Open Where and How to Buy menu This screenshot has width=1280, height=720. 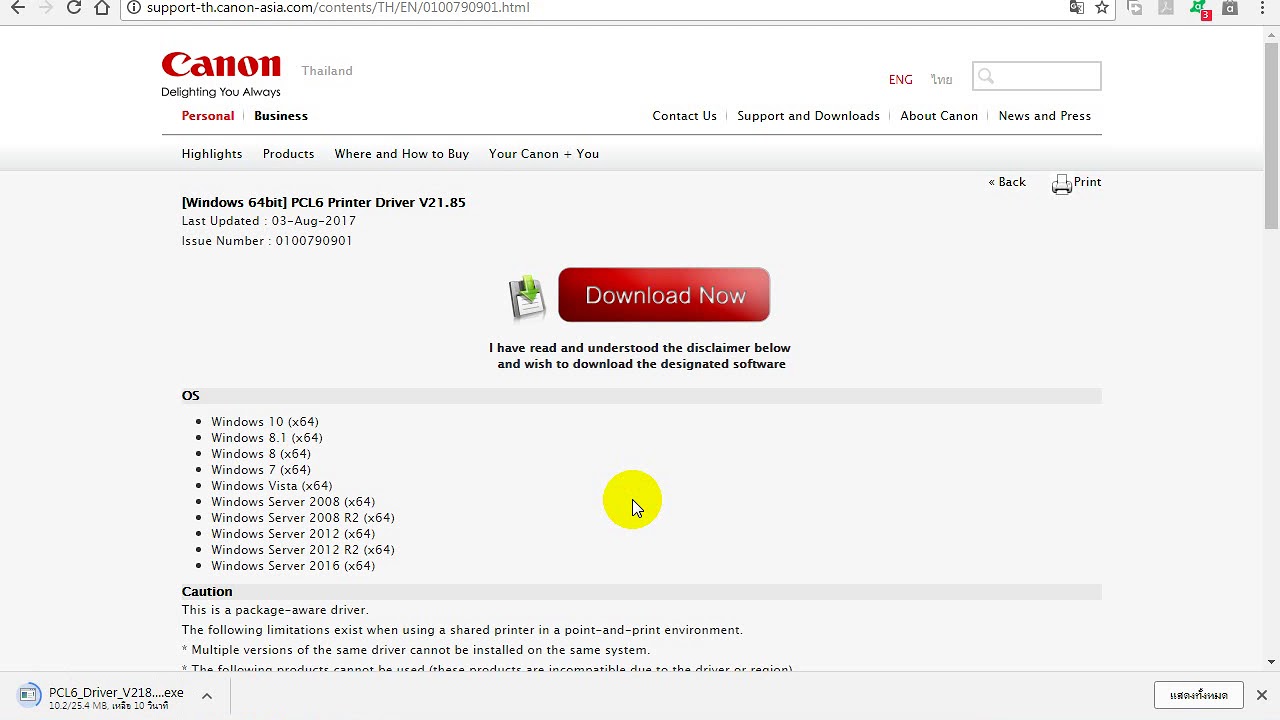click(x=402, y=154)
